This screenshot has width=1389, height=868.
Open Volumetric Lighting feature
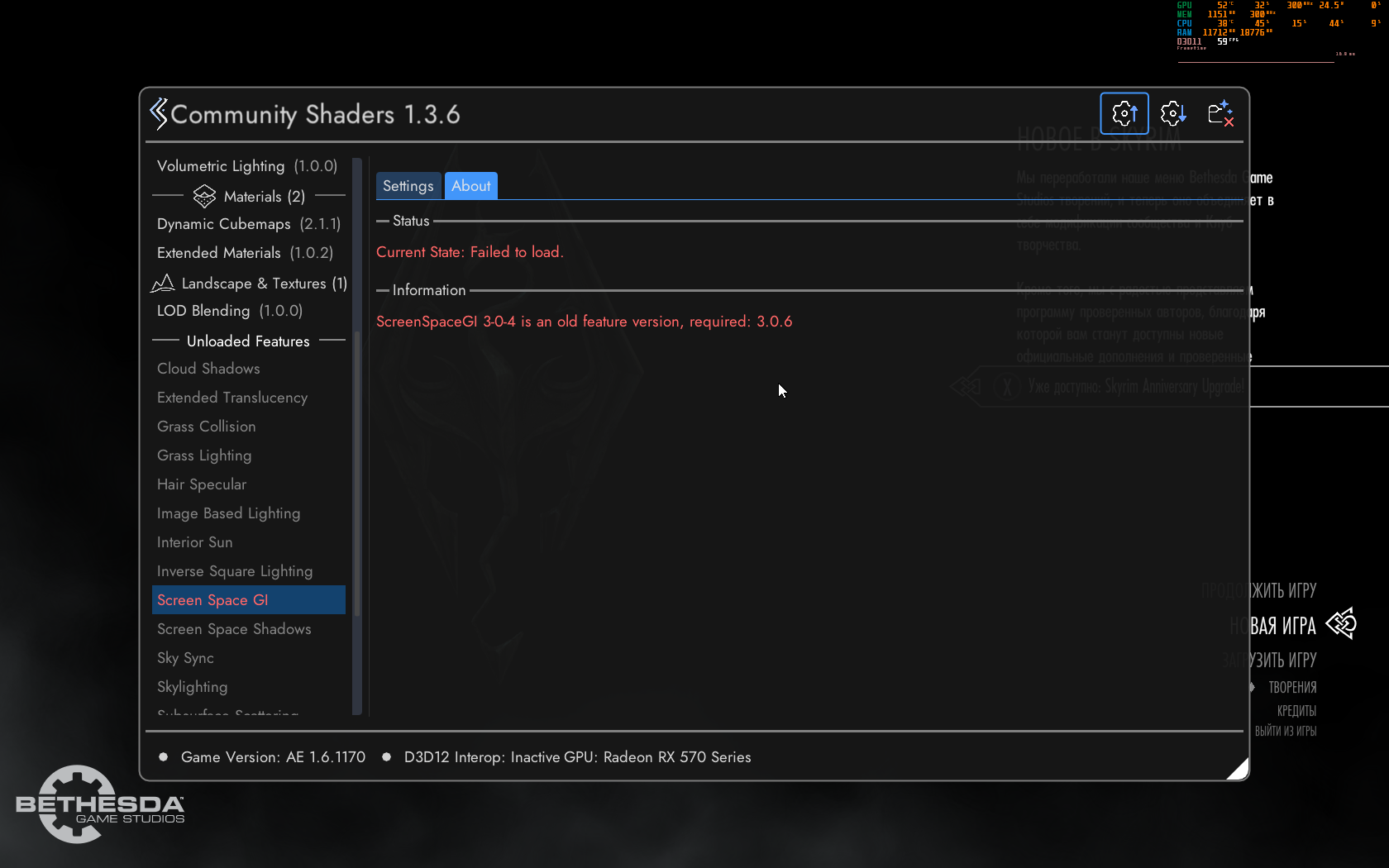pyautogui.click(x=247, y=166)
